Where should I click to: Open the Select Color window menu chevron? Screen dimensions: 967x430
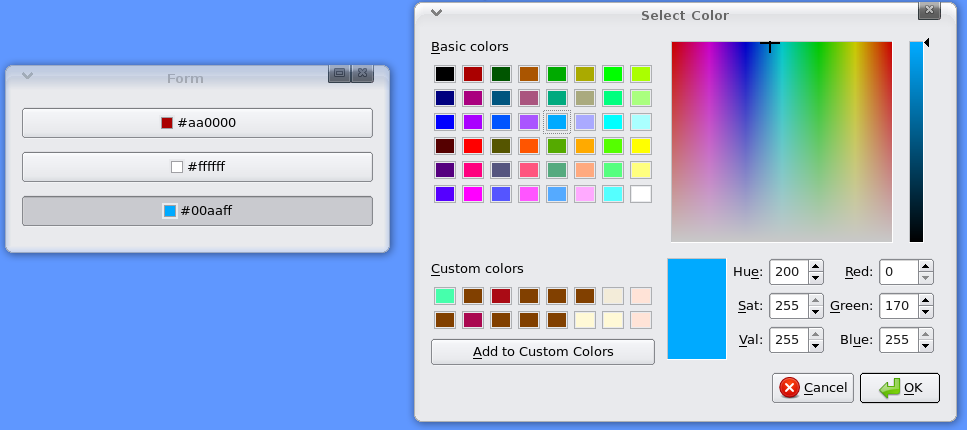pos(436,12)
